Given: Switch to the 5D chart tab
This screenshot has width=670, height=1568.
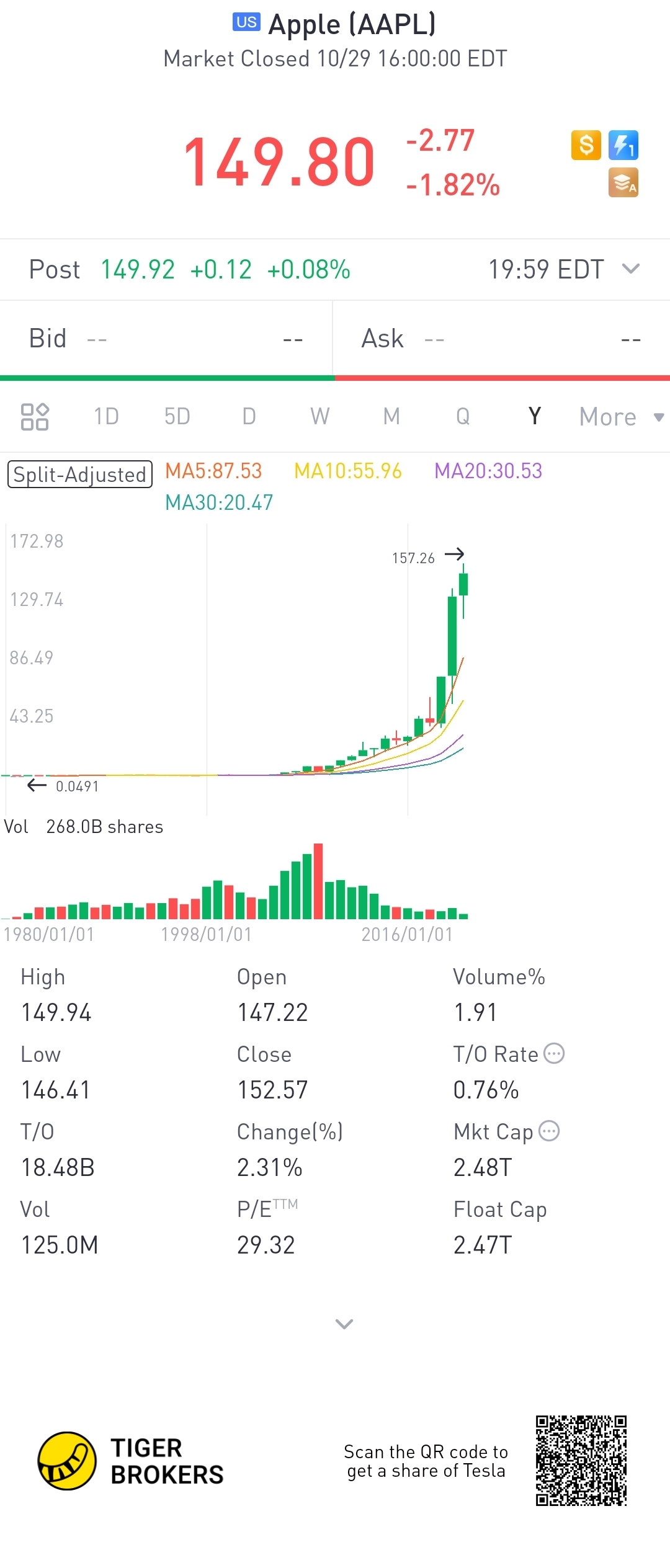Looking at the screenshot, I should click(177, 416).
